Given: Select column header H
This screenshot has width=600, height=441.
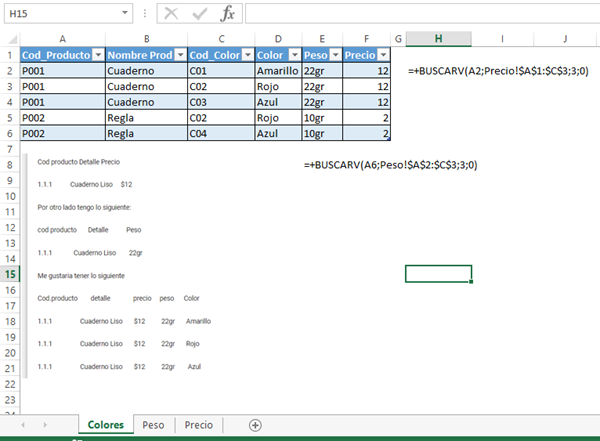Looking at the screenshot, I should pyautogui.click(x=439, y=39).
